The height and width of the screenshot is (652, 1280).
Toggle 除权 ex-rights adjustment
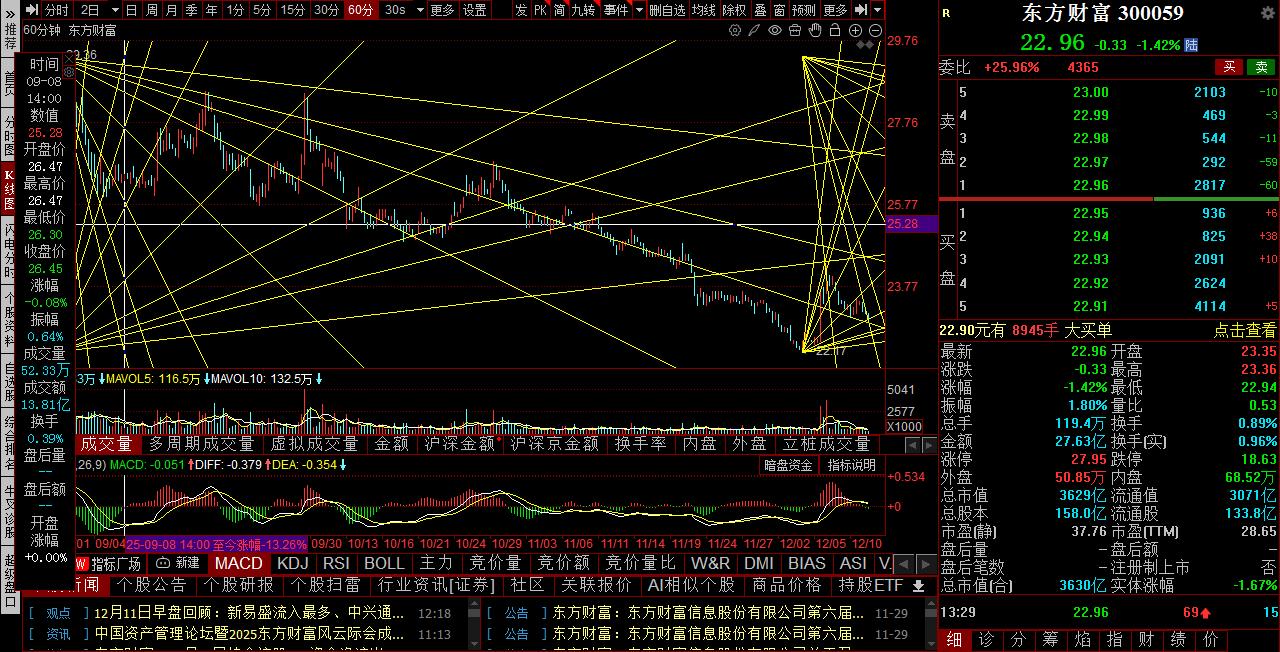pyautogui.click(x=734, y=10)
